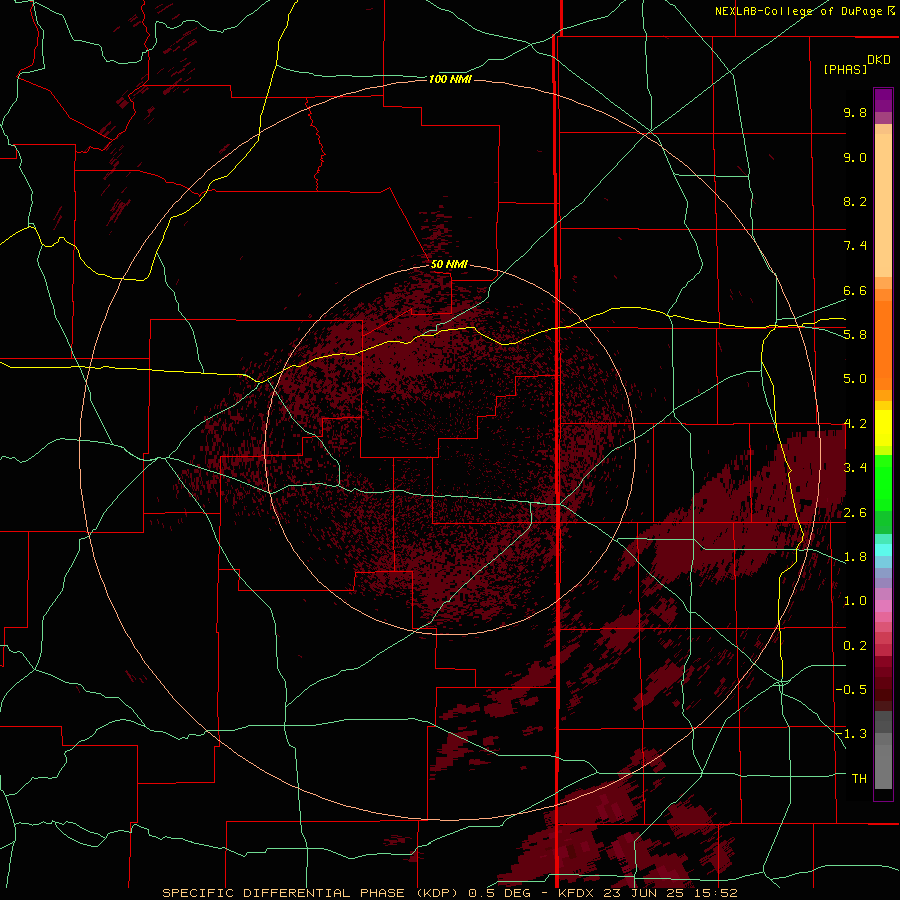The width and height of the screenshot is (900, 900).
Task: Click the 50 NMI range ring label
Action: click(449, 264)
